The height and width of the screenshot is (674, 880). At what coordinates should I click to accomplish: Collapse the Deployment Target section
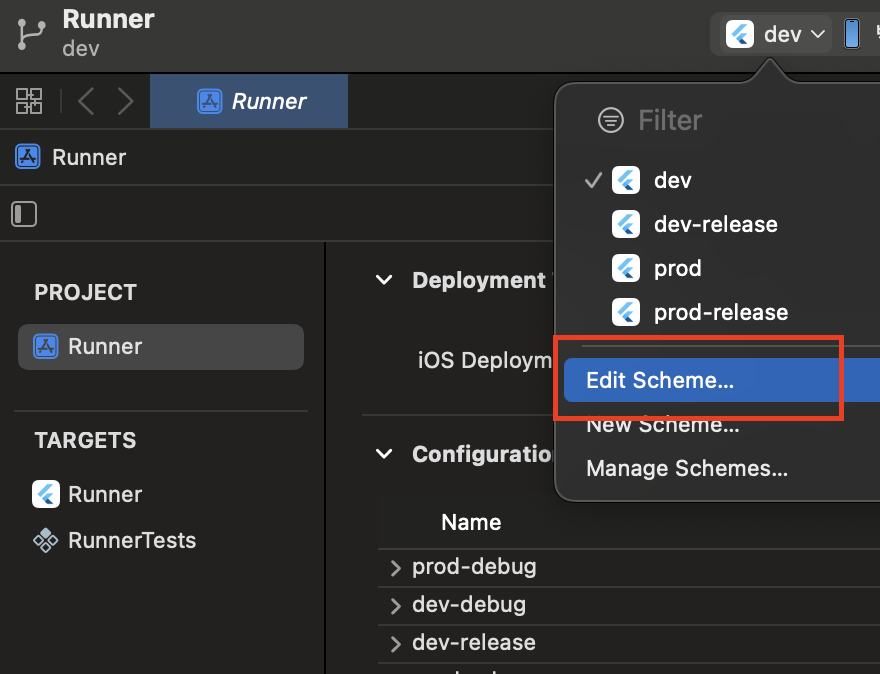[x=384, y=280]
